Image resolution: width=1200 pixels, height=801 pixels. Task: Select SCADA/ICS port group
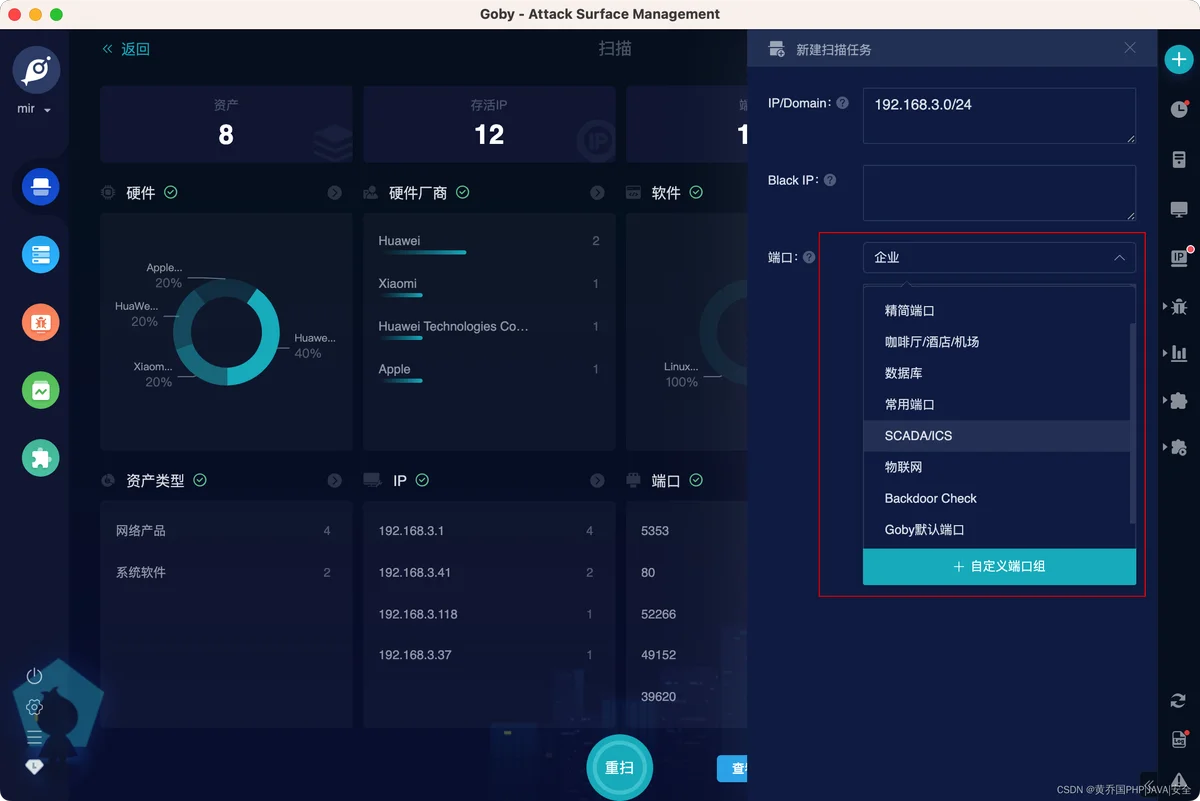pyautogui.click(x=996, y=436)
